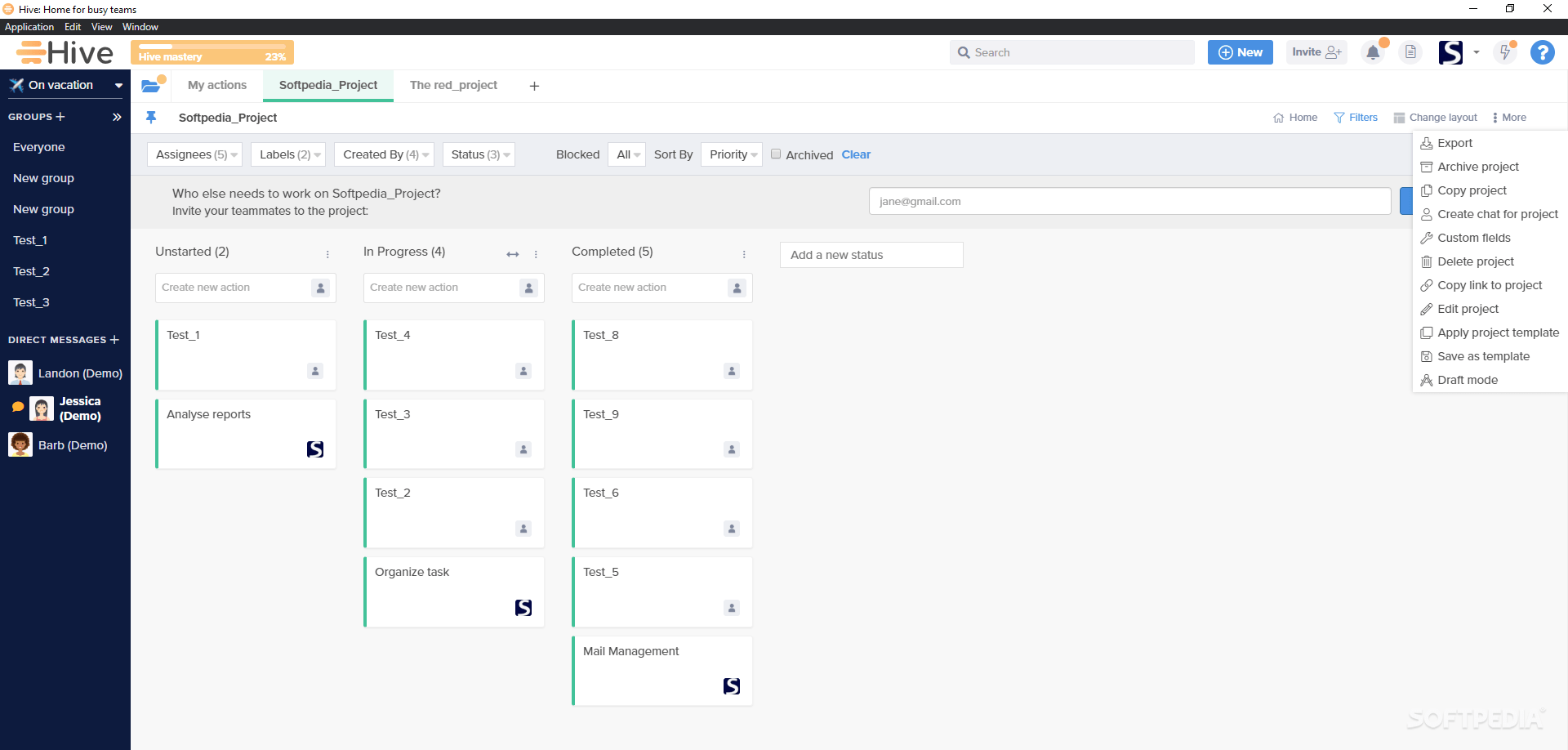The height and width of the screenshot is (750, 1568).
Task: Open Jessica (Demo) direct message
Action: 65,408
